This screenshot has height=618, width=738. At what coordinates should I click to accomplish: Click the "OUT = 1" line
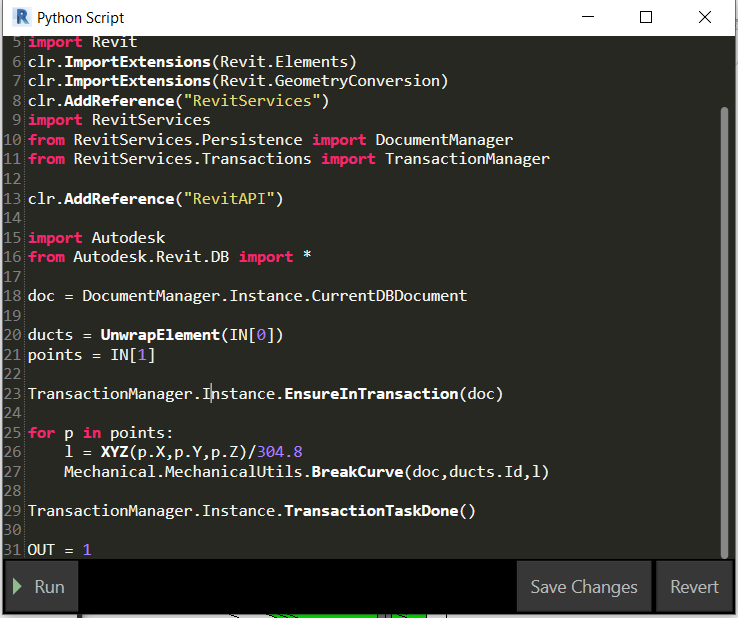pos(59,550)
